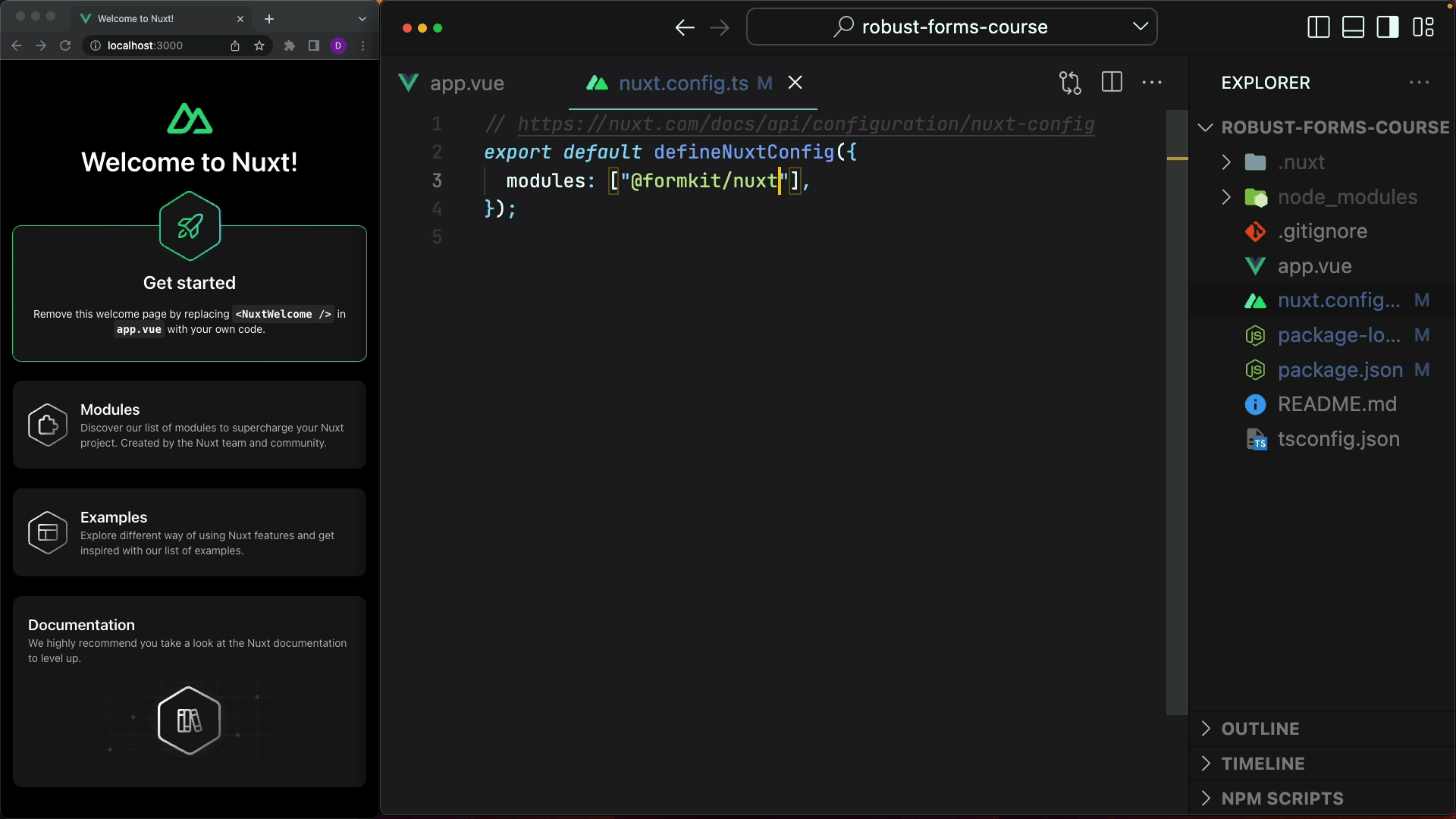The width and height of the screenshot is (1456, 819).
Task: Click the Nuxt logo on the welcome page
Action: coord(190,118)
